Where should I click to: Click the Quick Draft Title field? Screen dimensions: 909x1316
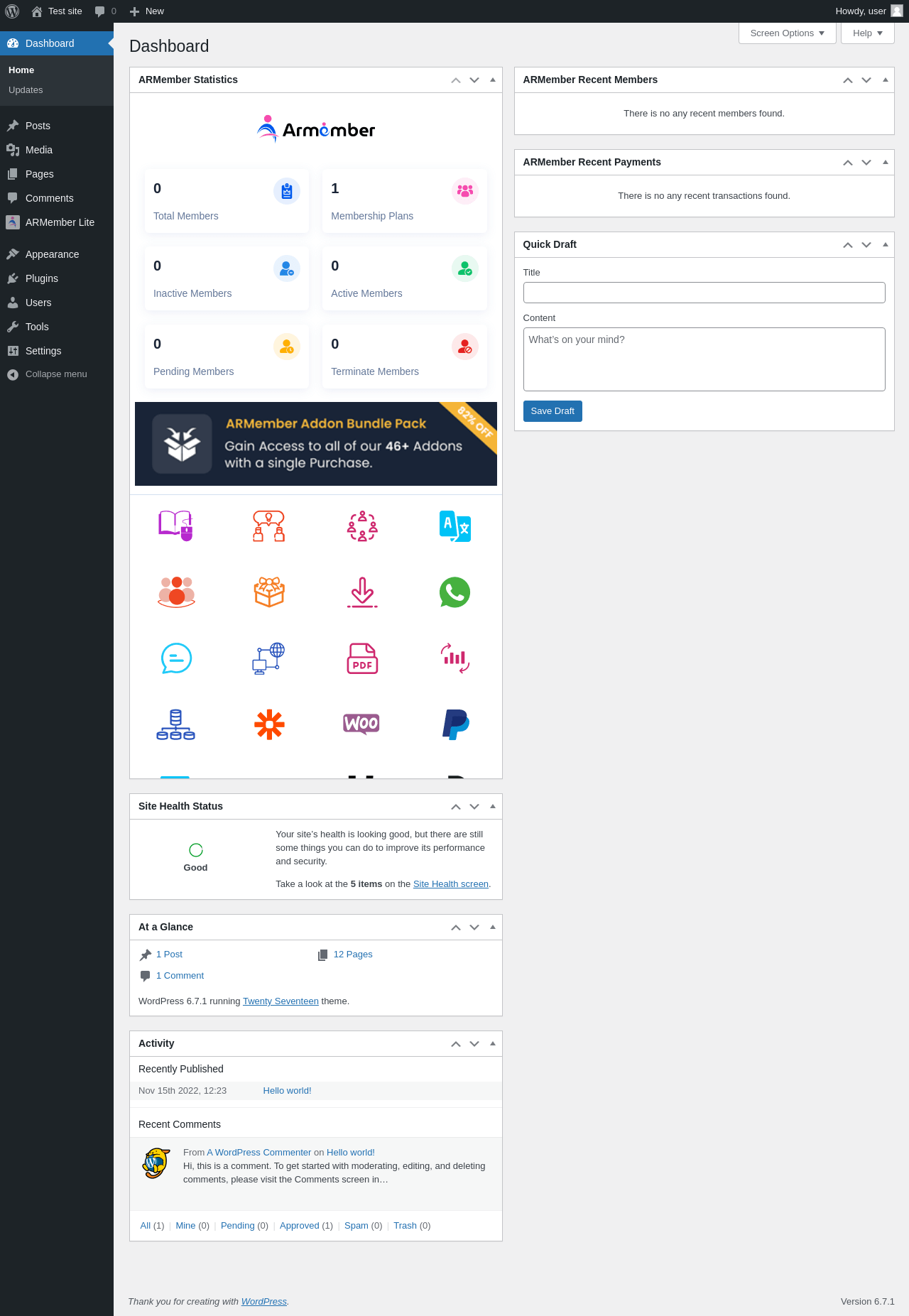[x=704, y=293]
